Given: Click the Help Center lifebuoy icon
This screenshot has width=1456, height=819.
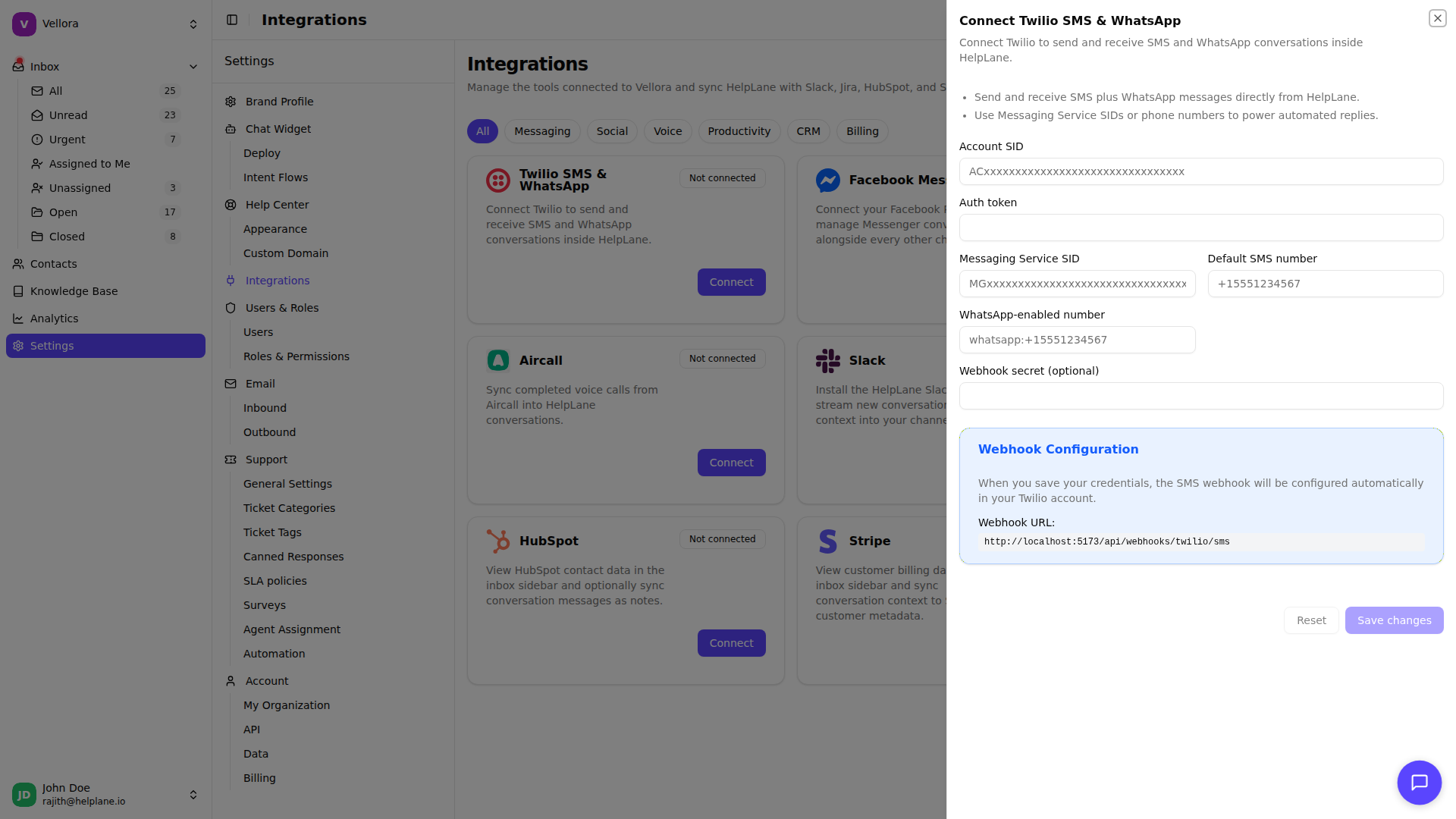Looking at the screenshot, I should pos(231,205).
